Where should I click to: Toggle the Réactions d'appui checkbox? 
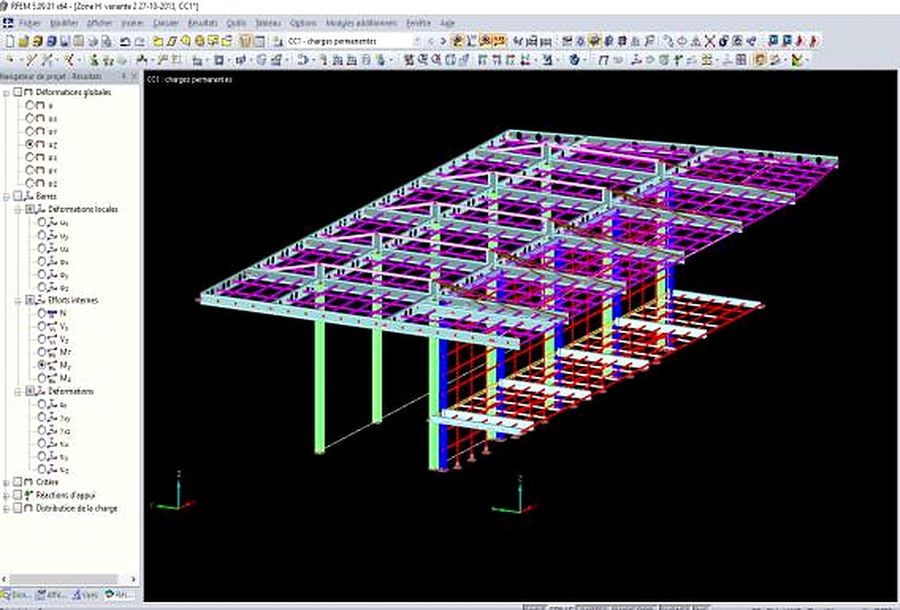pyautogui.click(x=18, y=495)
